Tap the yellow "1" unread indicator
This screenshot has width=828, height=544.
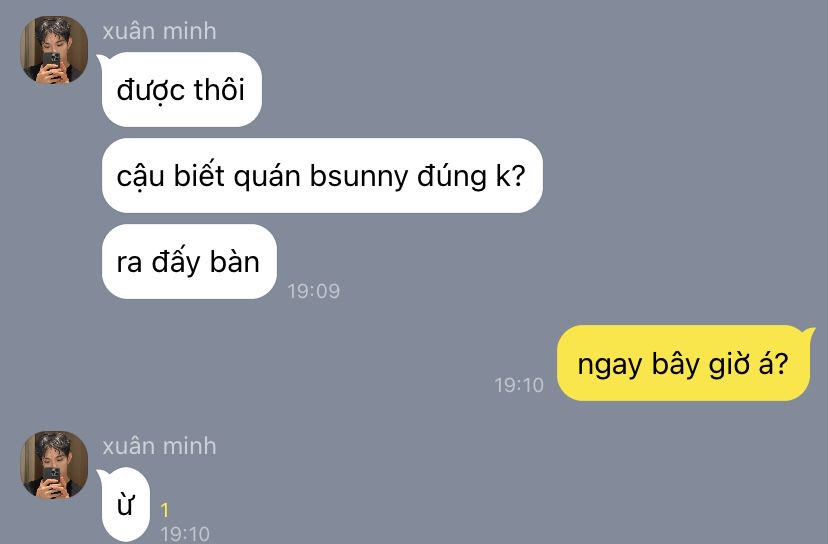pos(165,510)
